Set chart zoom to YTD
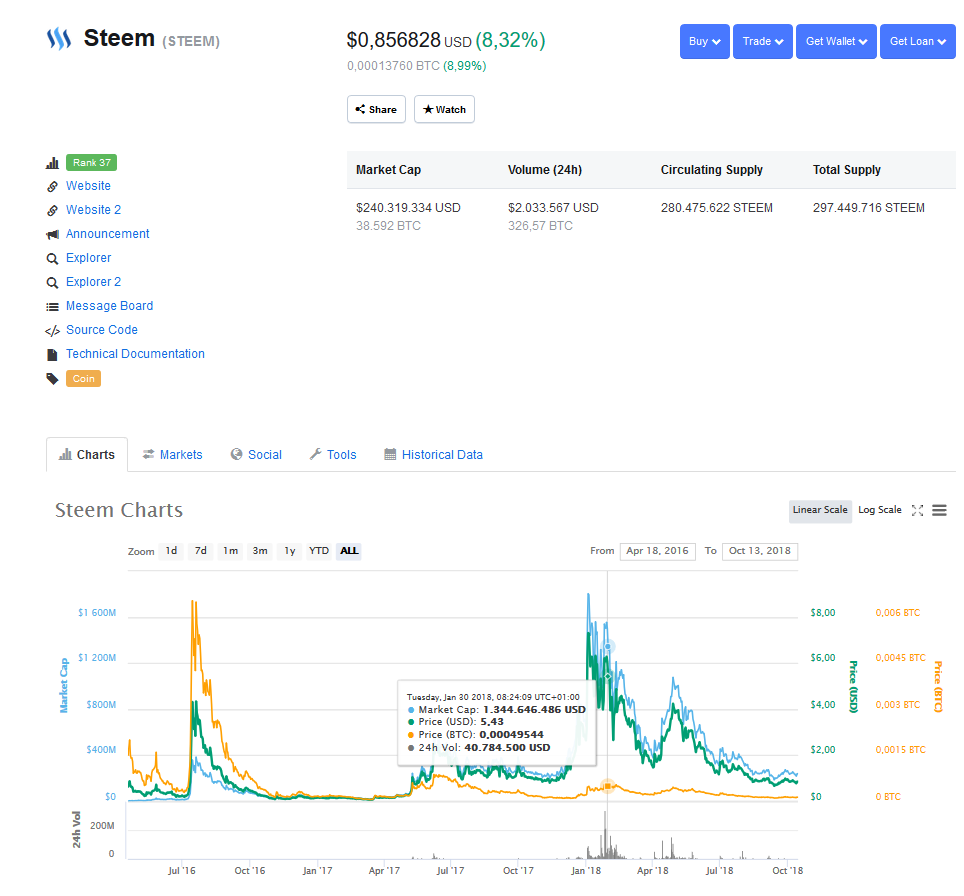964x896 pixels. click(x=319, y=551)
